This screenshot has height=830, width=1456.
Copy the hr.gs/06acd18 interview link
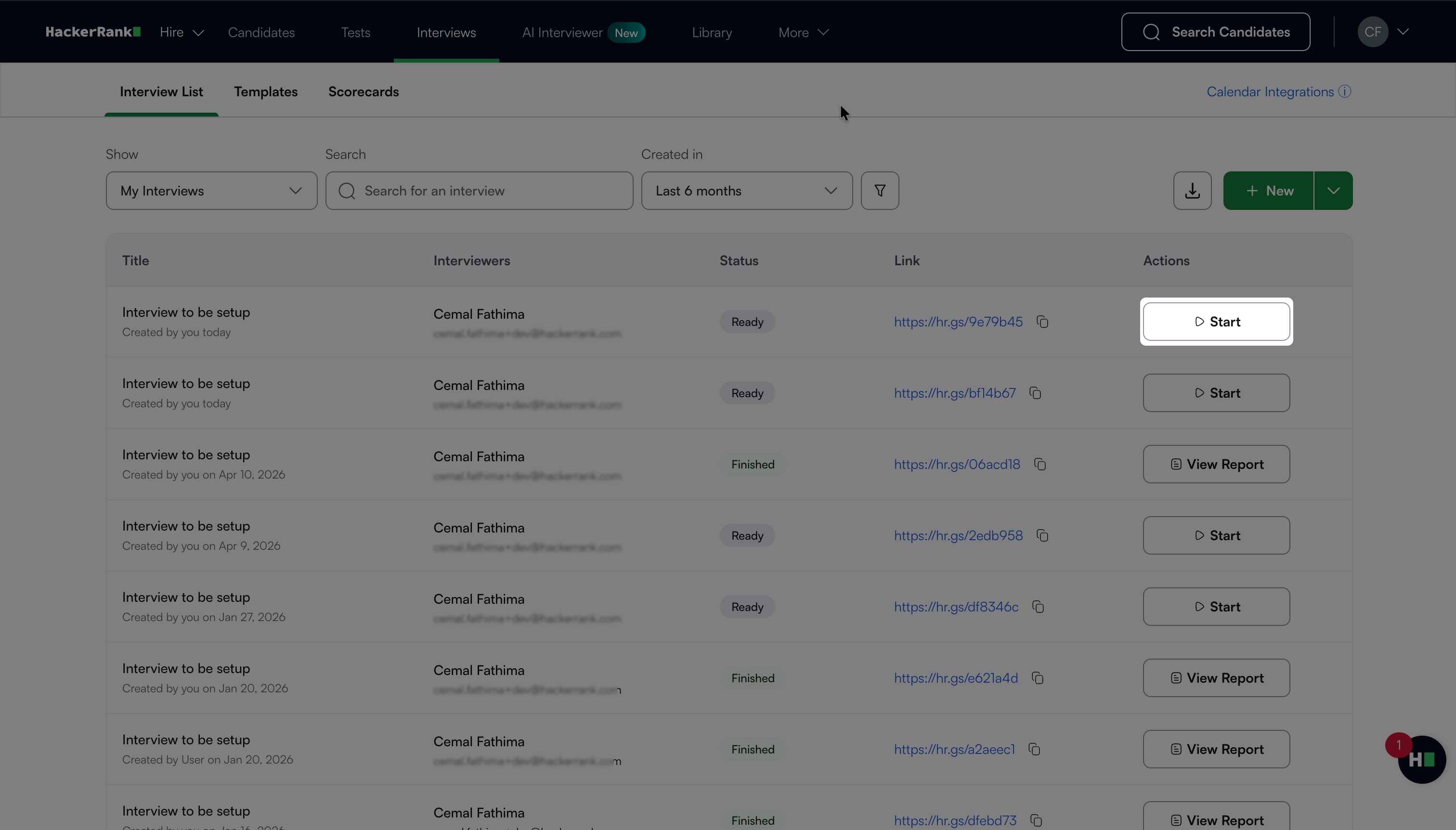pyautogui.click(x=1040, y=465)
